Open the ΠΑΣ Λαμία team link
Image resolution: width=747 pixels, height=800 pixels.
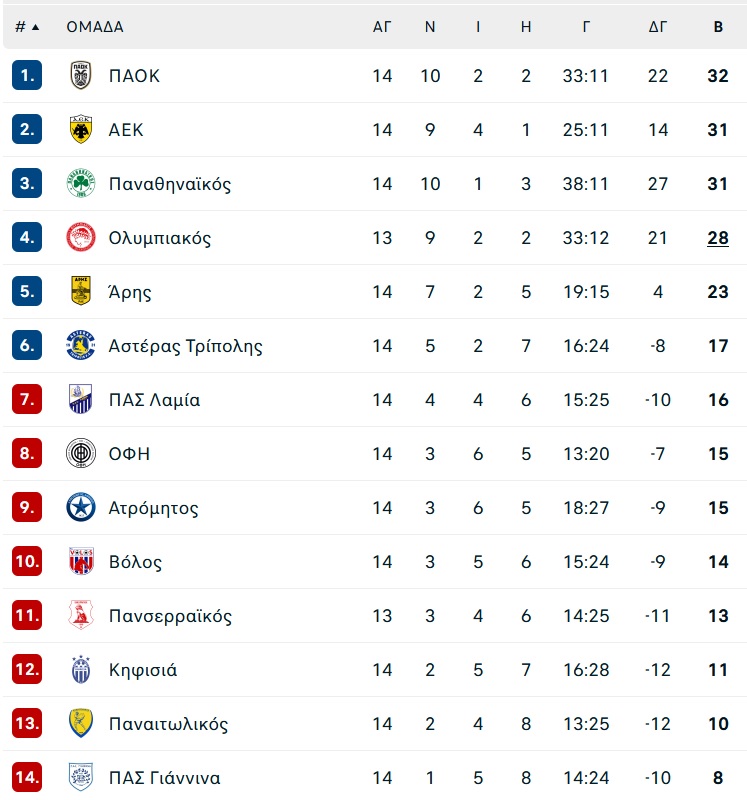[154, 399]
